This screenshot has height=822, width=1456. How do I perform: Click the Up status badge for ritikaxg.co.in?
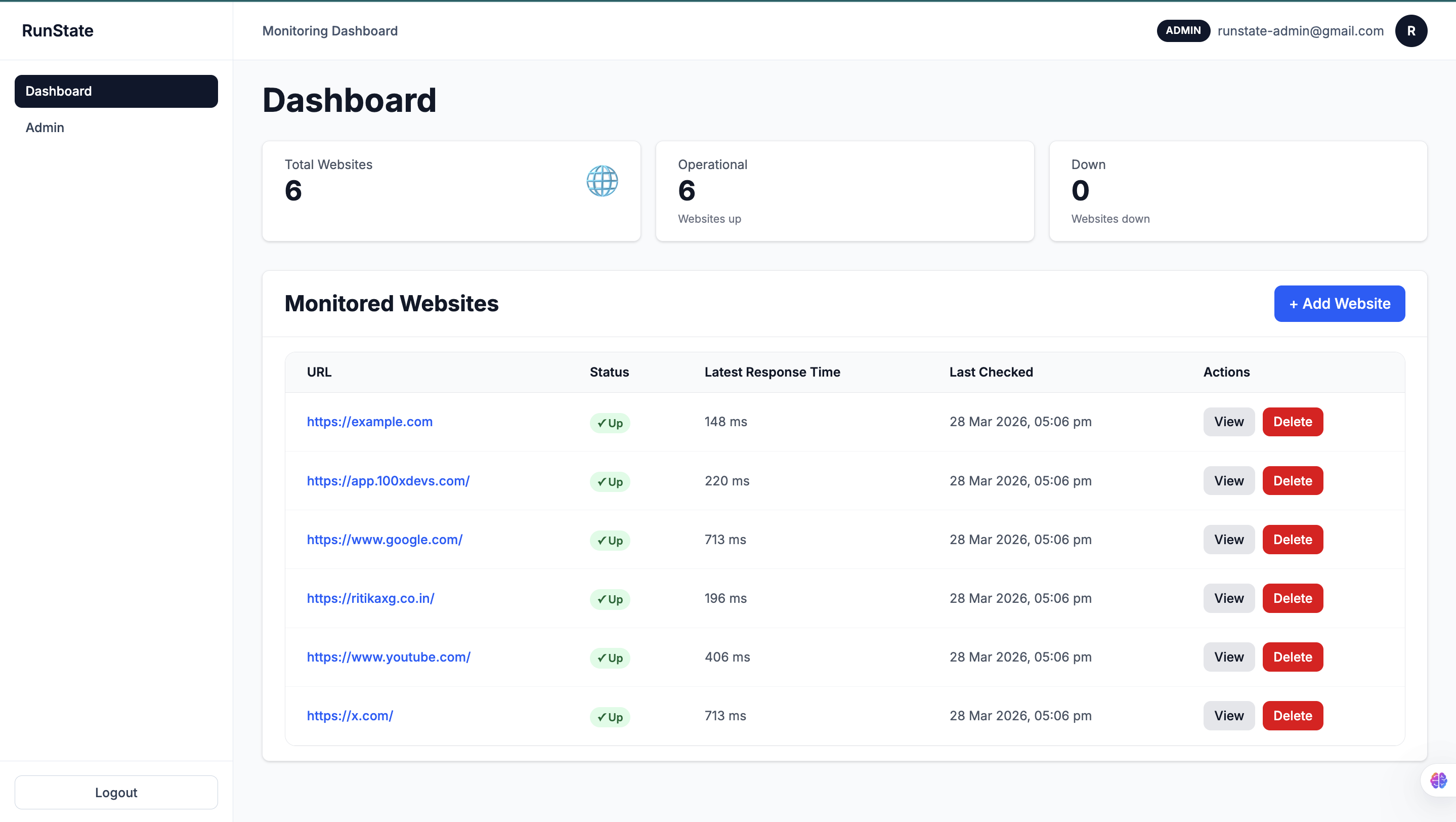tap(609, 599)
